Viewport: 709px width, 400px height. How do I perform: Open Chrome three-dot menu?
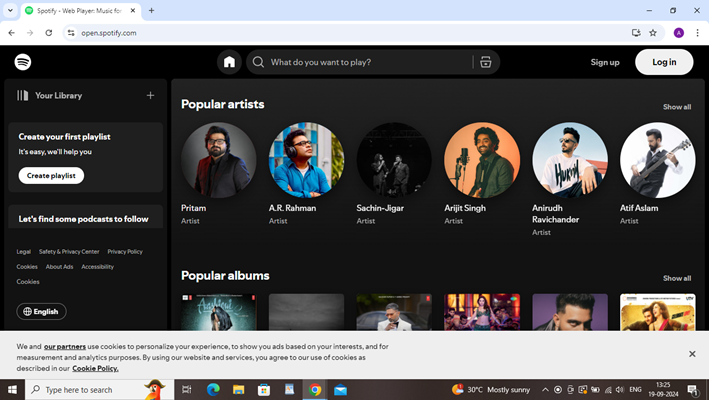697,33
